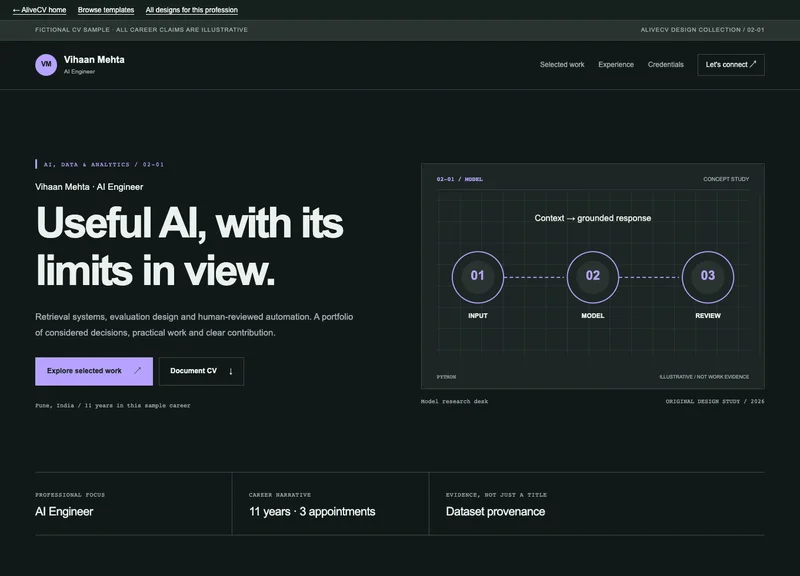Click the 'AI Engineer' professional focus value
This screenshot has width=800, height=576.
coord(64,512)
